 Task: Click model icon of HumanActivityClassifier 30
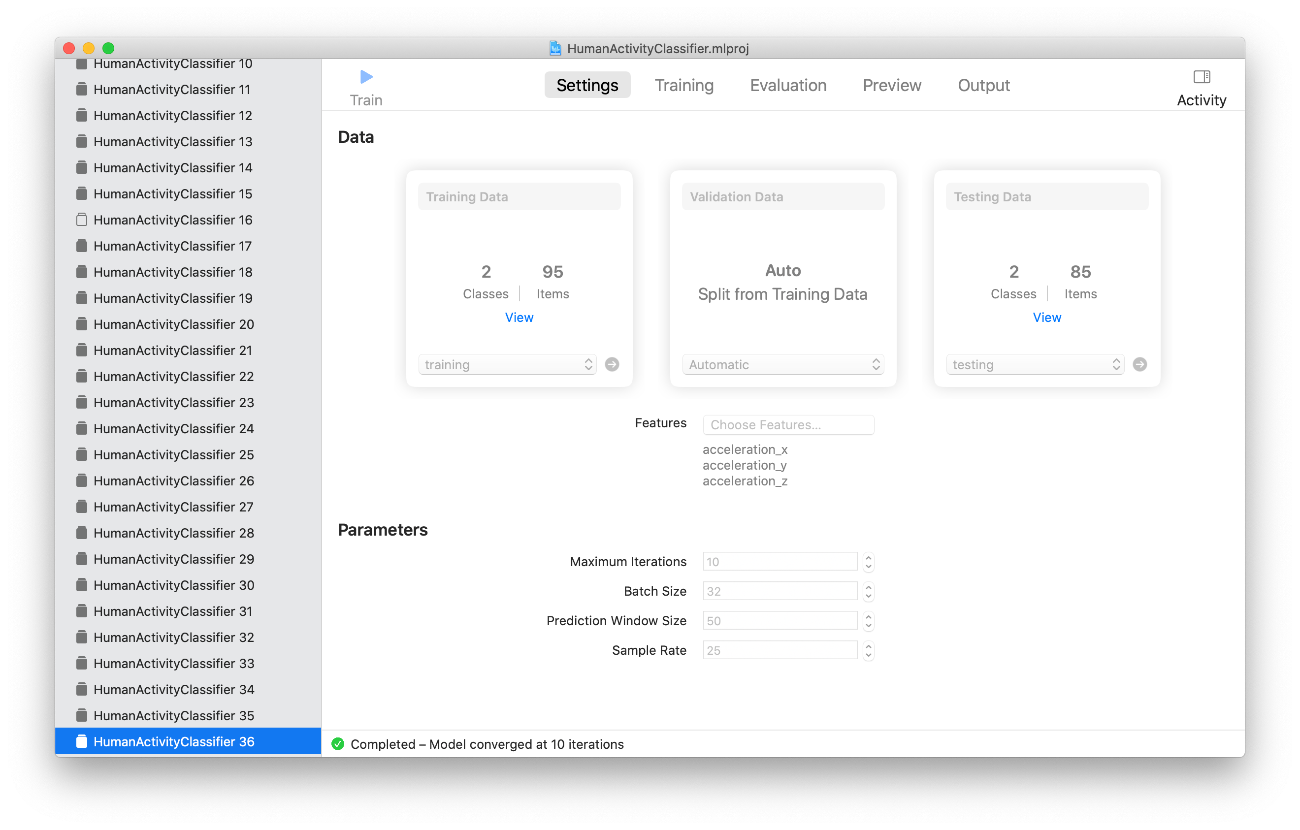pos(82,585)
